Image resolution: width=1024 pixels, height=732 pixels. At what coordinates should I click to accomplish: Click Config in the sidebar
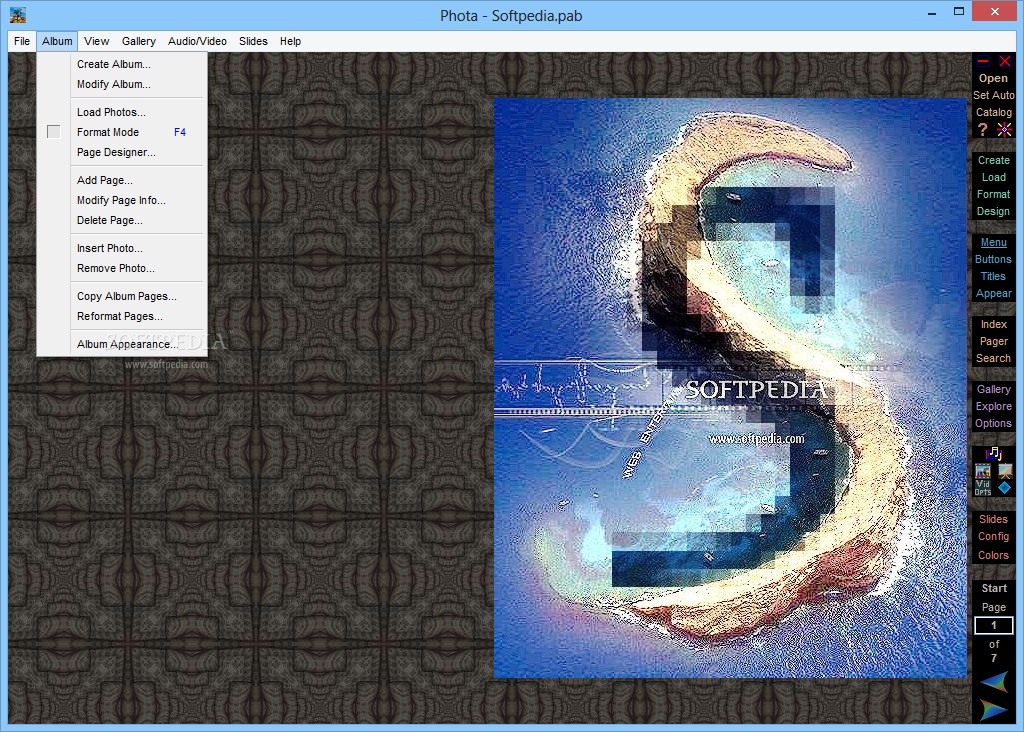pyautogui.click(x=993, y=536)
